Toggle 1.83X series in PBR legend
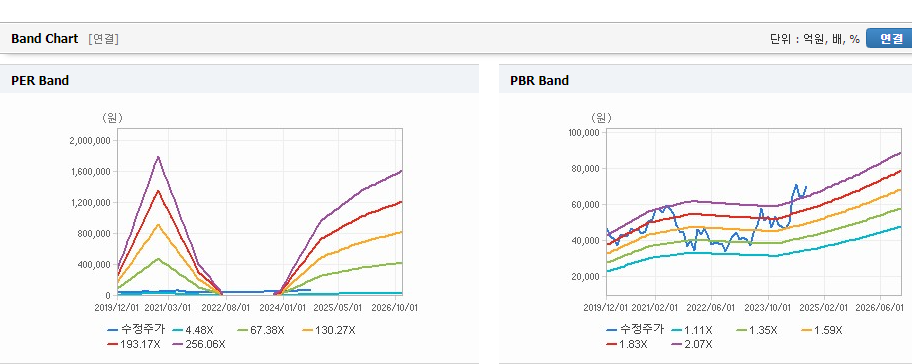 pyautogui.click(x=628, y=344)
